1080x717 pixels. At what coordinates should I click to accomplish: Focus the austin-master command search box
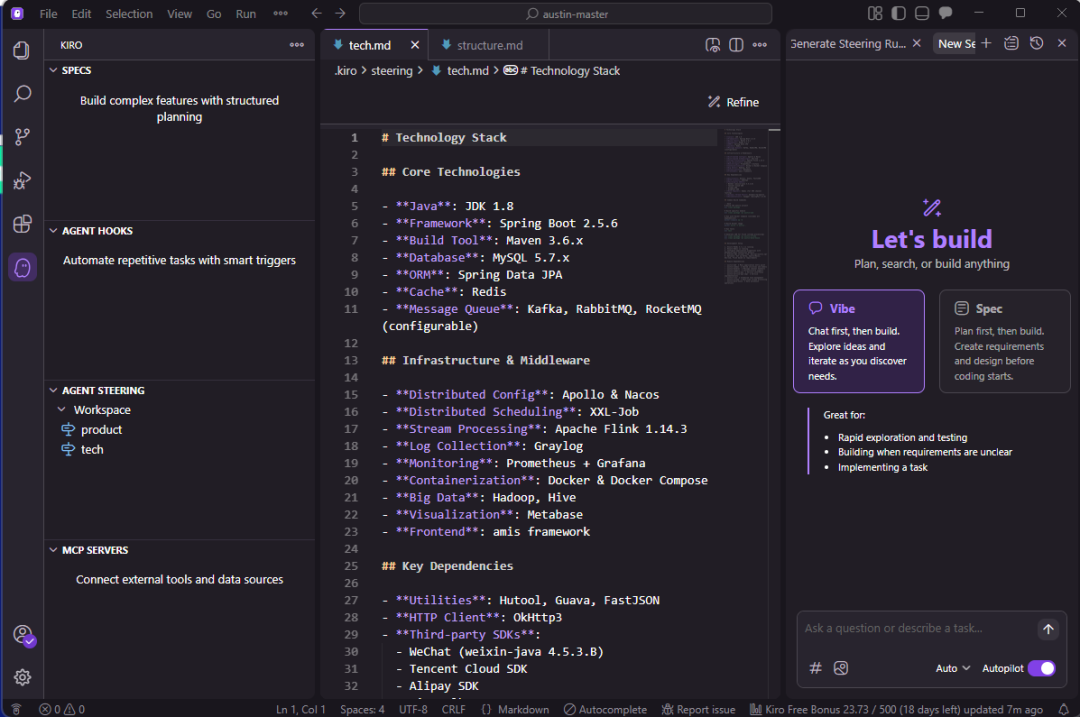click(565, 14)
